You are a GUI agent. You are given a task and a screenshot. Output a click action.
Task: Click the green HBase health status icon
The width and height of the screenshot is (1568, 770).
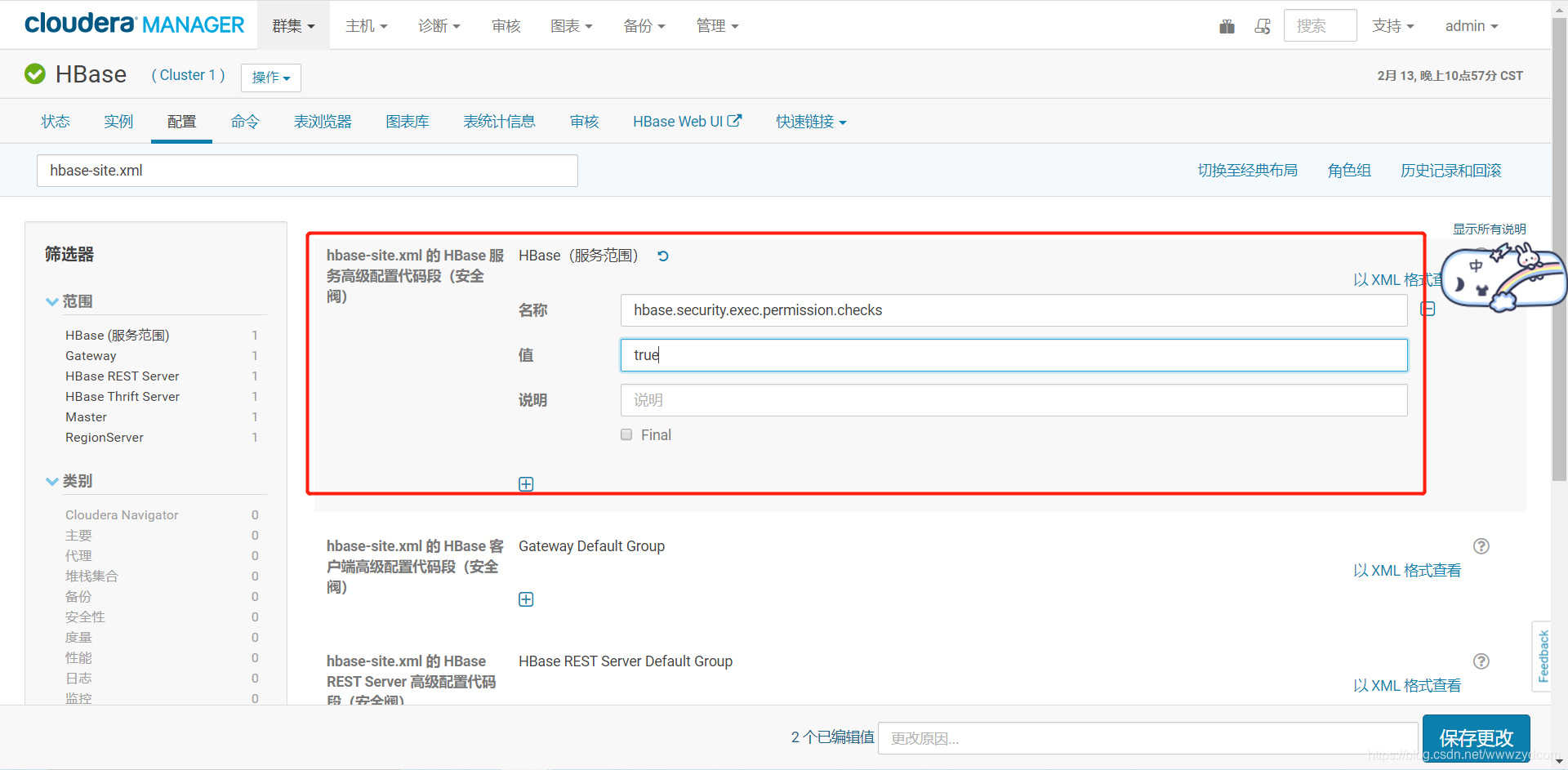point(35,74)
